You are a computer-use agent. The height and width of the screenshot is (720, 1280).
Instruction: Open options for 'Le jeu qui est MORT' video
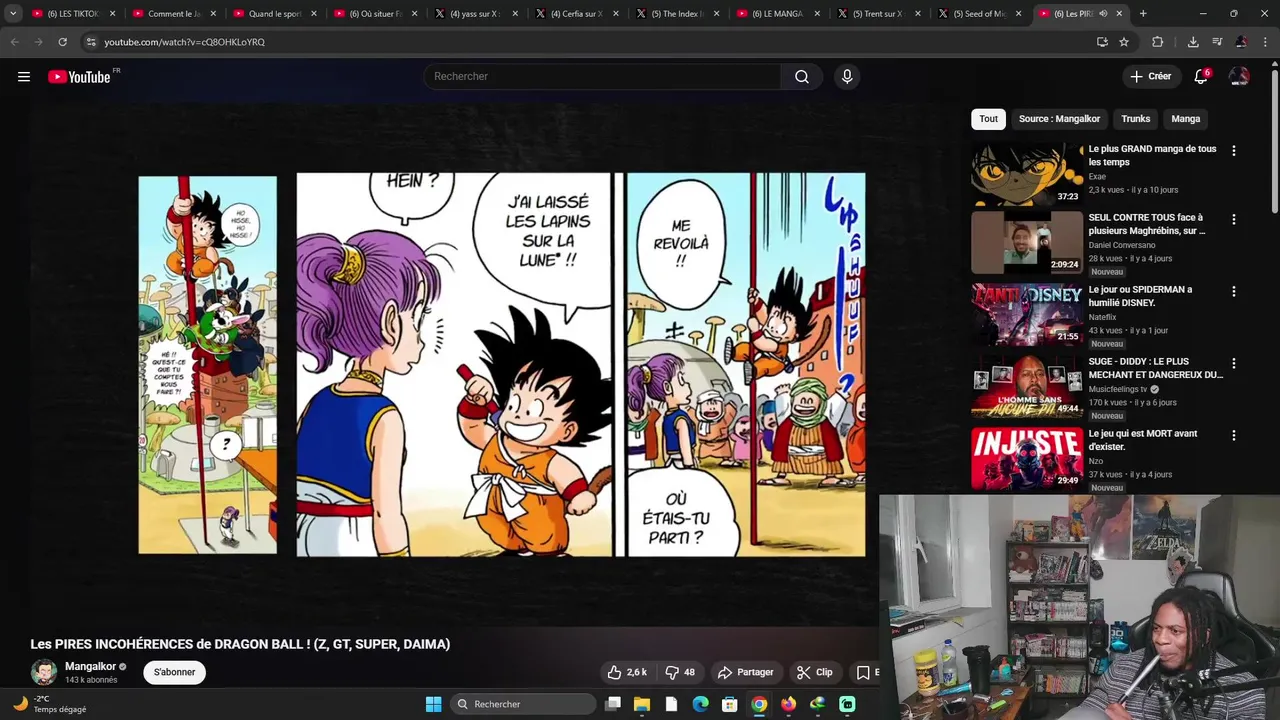pyautogui.click(x=1233, y=435)
